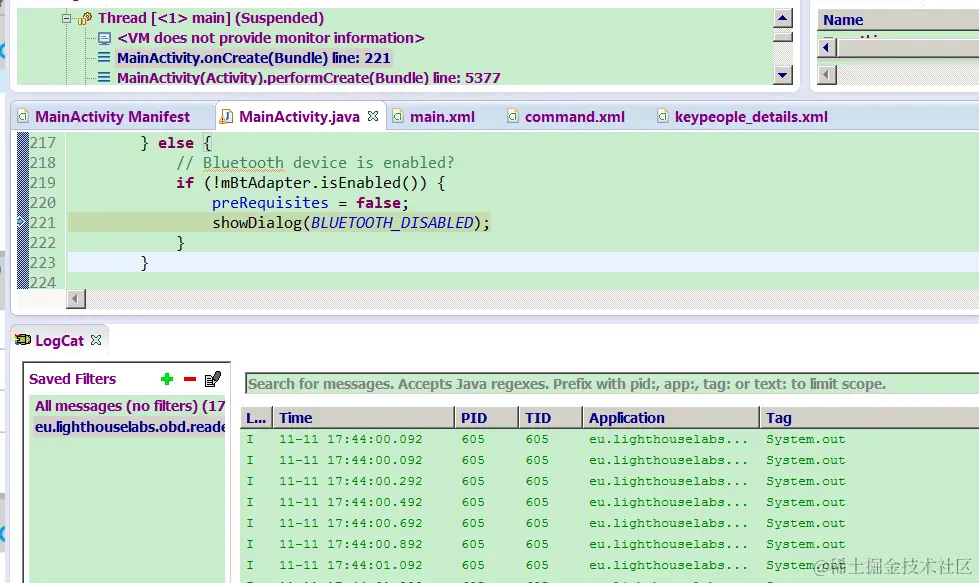
Task: Select Thread [<1> main] (Suspended) entry
Action: [211, 18]
